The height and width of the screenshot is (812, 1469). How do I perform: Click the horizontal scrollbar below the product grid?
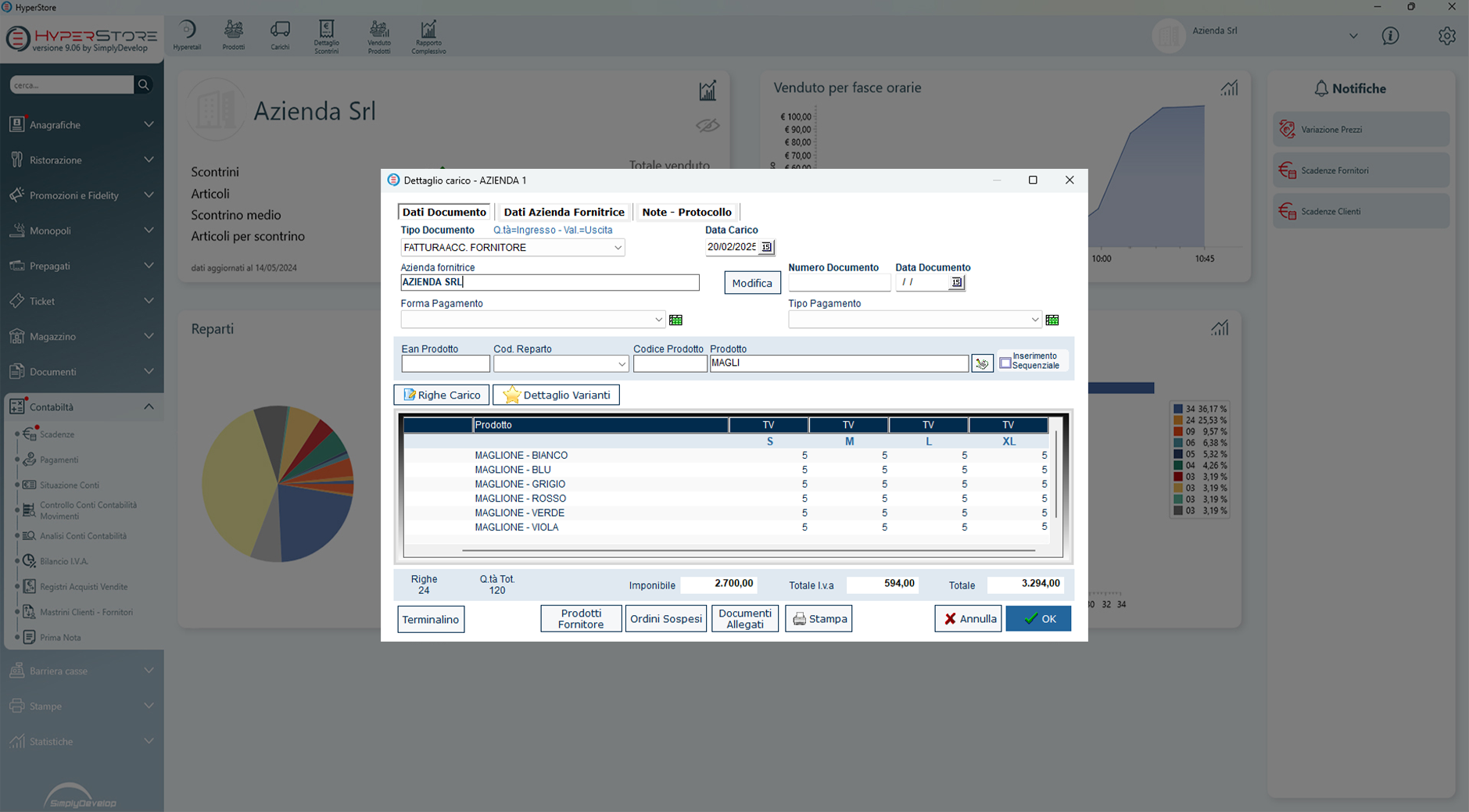[748, 550]
